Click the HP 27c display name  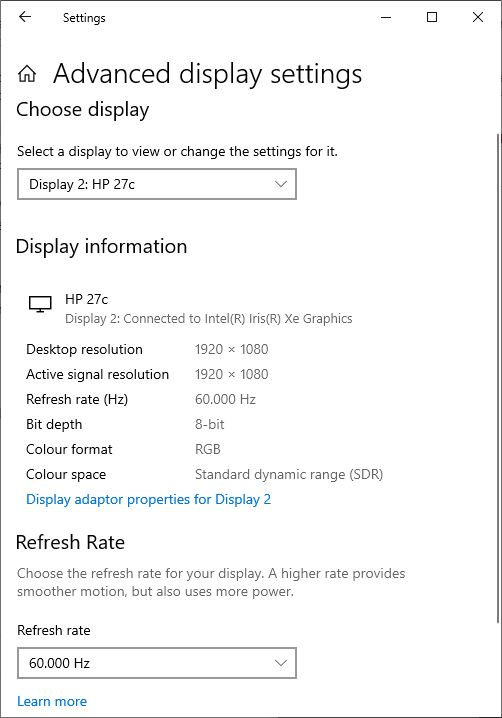(x=87, y=299)
